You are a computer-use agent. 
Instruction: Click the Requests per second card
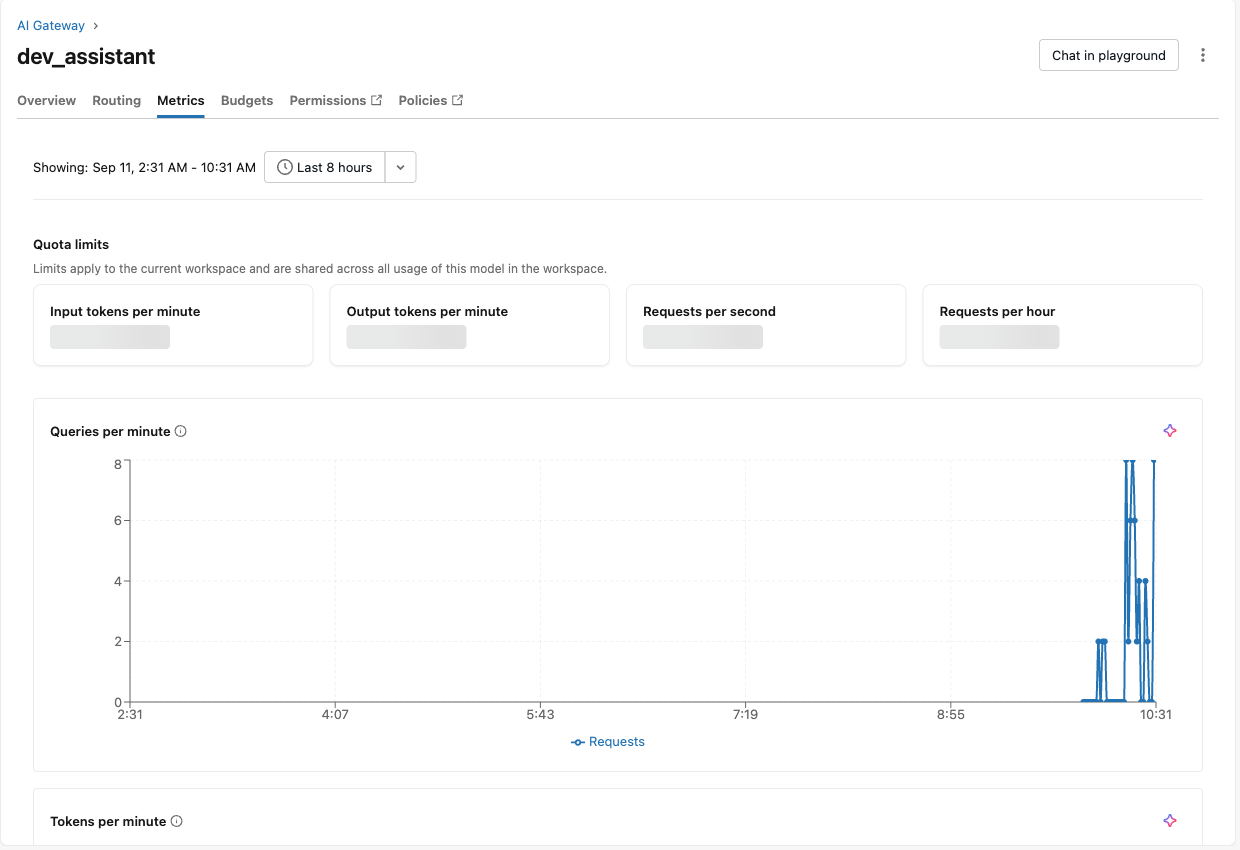point(766,325)
